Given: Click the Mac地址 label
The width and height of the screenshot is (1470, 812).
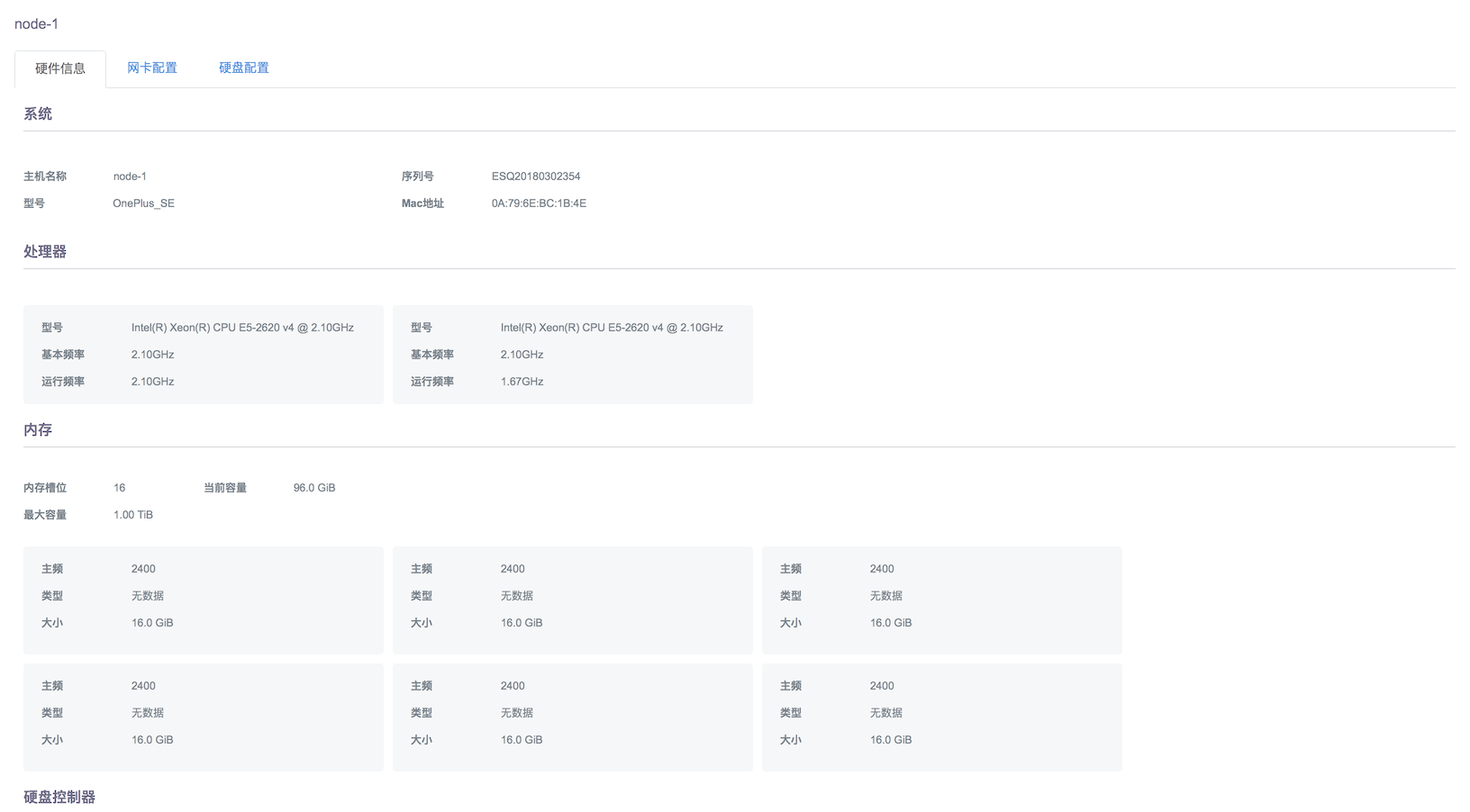Looking at the screenshot, I should (422, 203).
